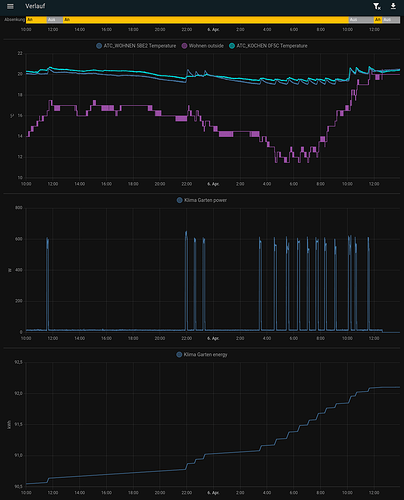Hide the Wohnen outside legend series
Viewport: 404px width, 500px height.
(x=203, y=46)
